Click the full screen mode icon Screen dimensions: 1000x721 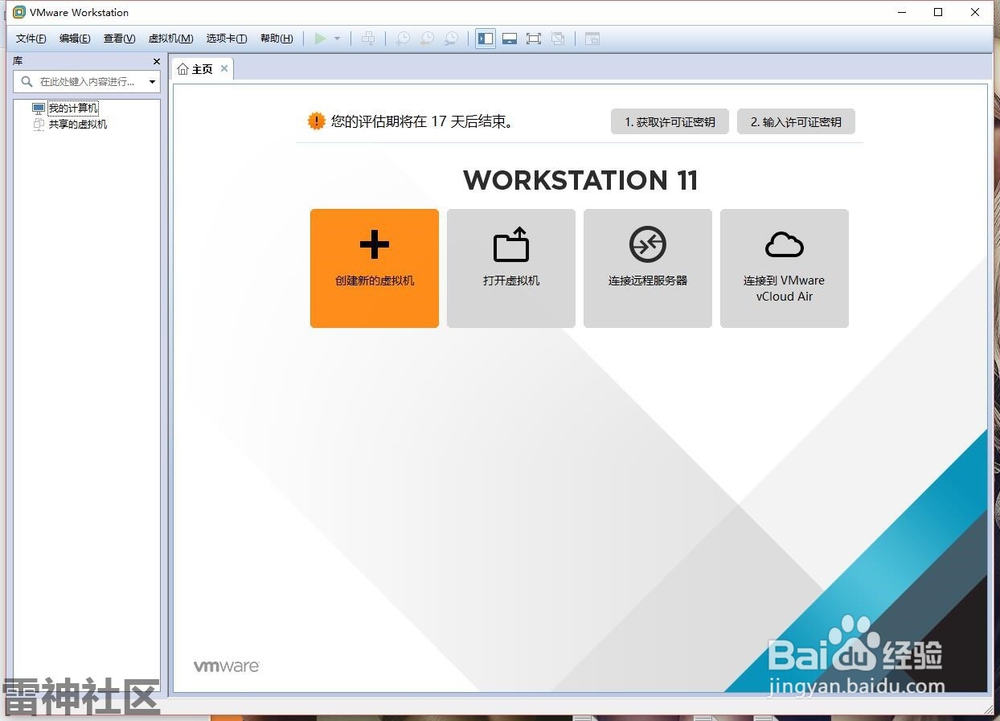[x=534, y=39]
